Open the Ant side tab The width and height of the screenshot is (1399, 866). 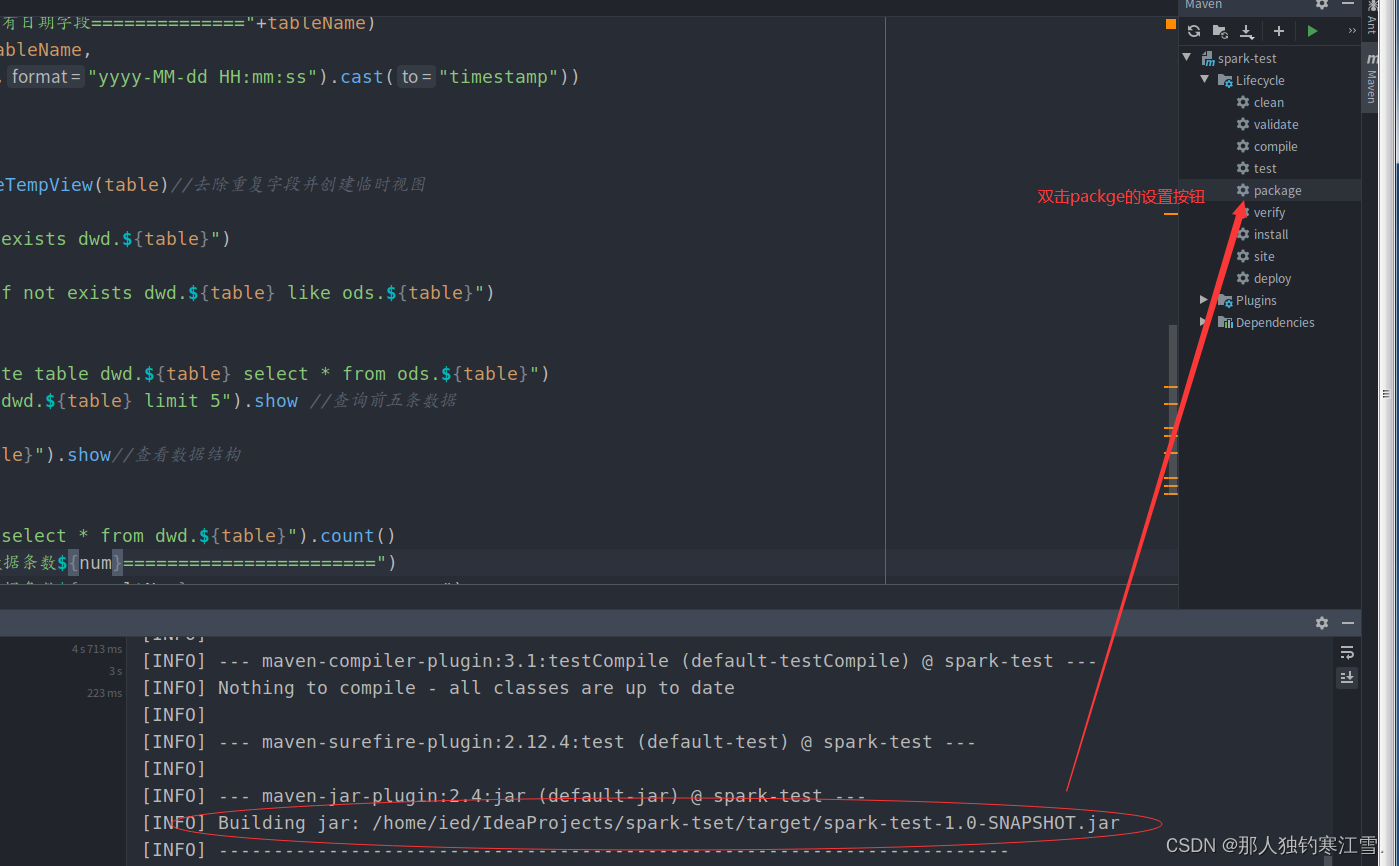pyautogui.click(x=1371, y=20)
